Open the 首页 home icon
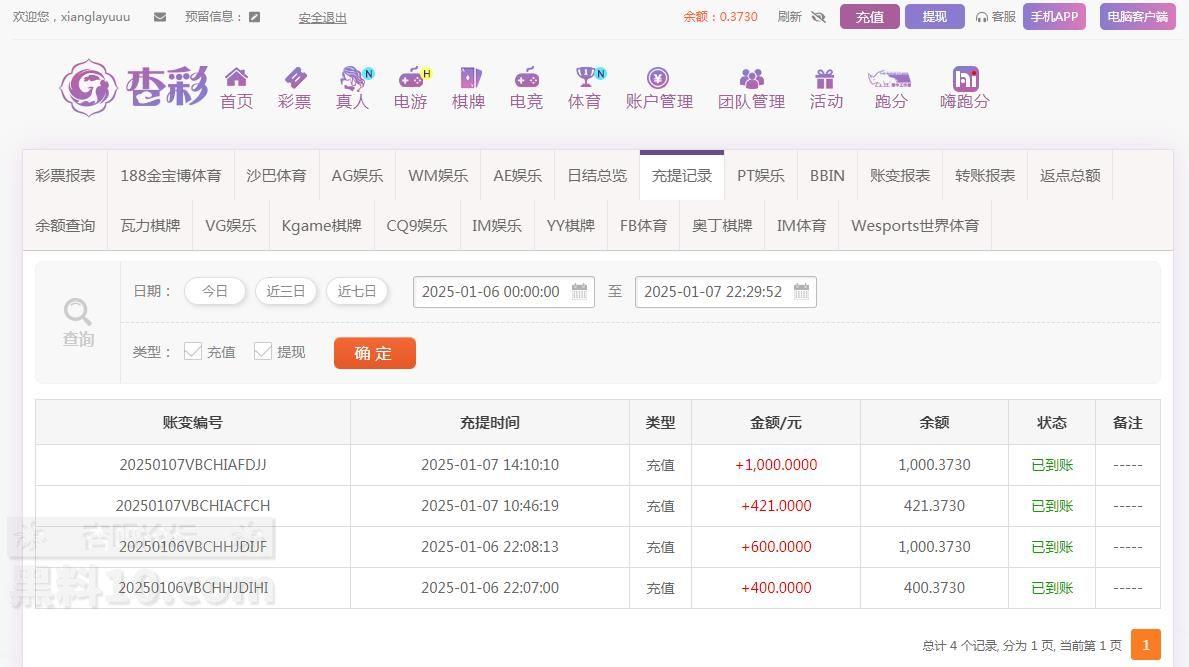 (x=237, y=77)
